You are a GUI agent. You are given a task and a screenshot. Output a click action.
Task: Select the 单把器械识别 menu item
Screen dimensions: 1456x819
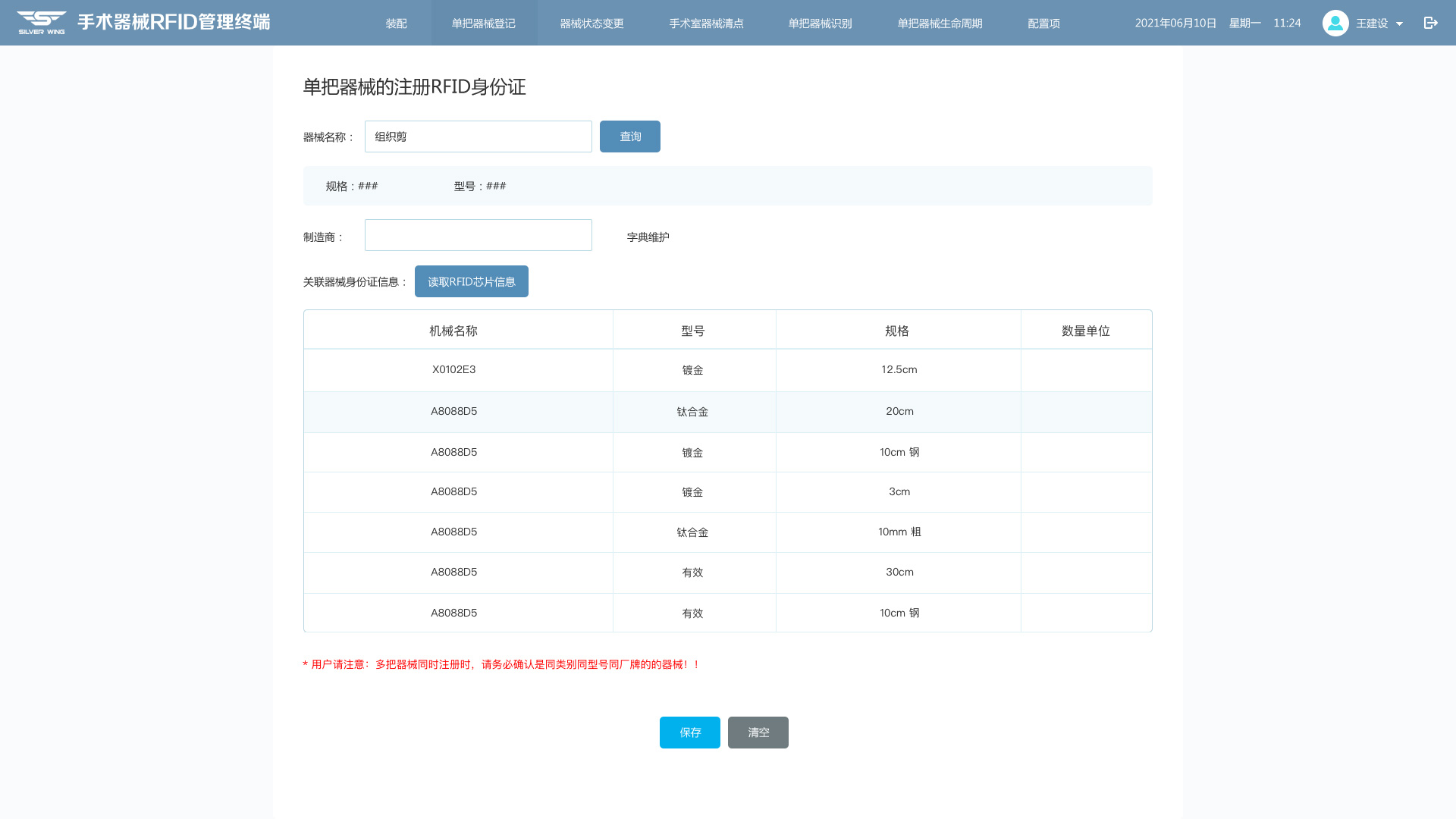(820, 24)
